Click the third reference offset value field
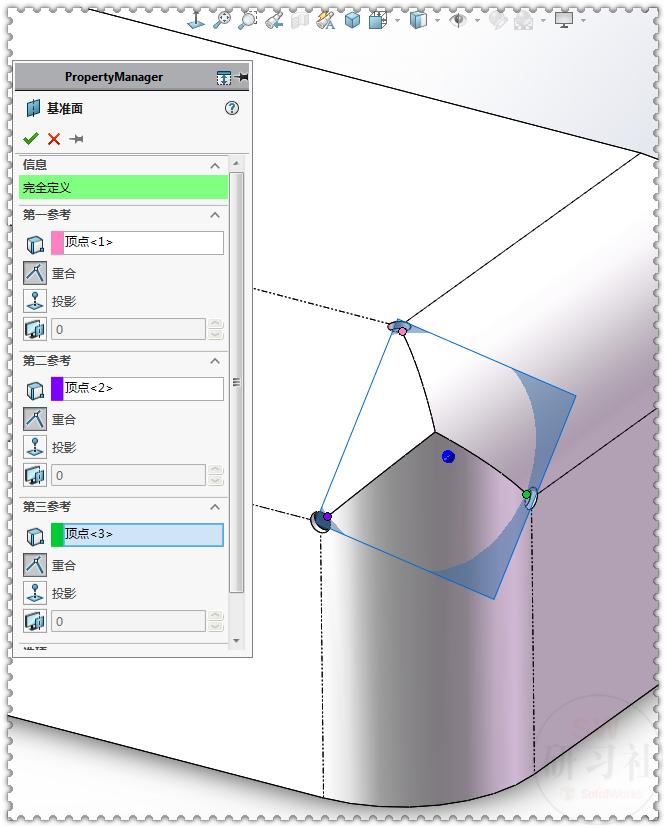666x828 pixels. click(128, 621)
